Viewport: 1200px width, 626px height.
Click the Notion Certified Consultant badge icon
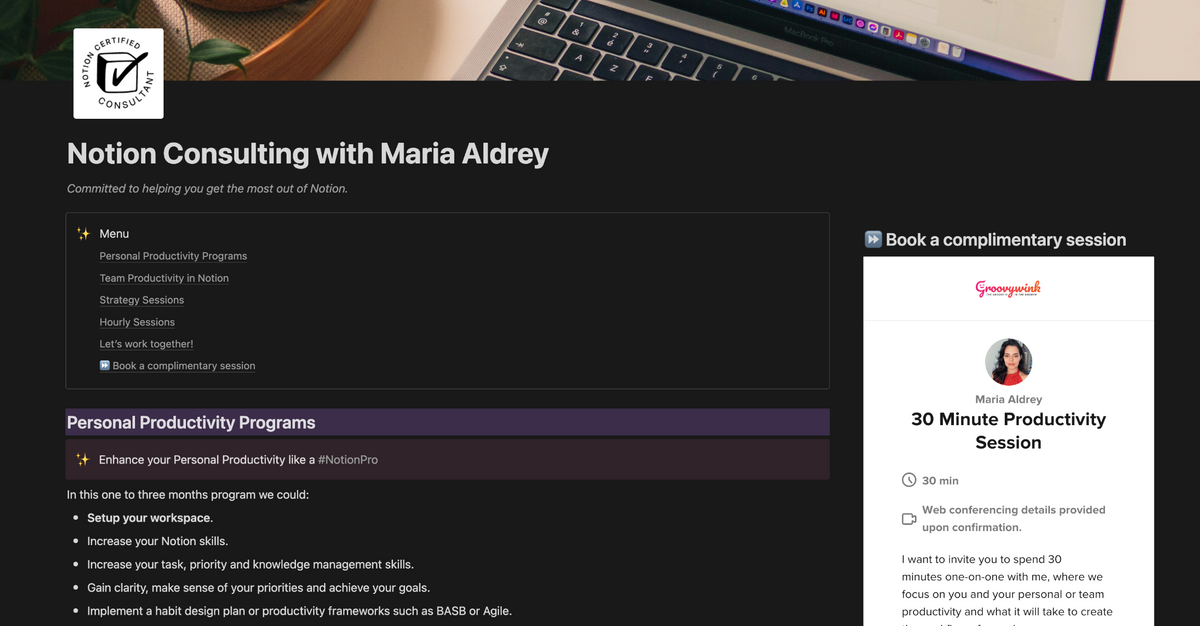[x=118, y=74]
